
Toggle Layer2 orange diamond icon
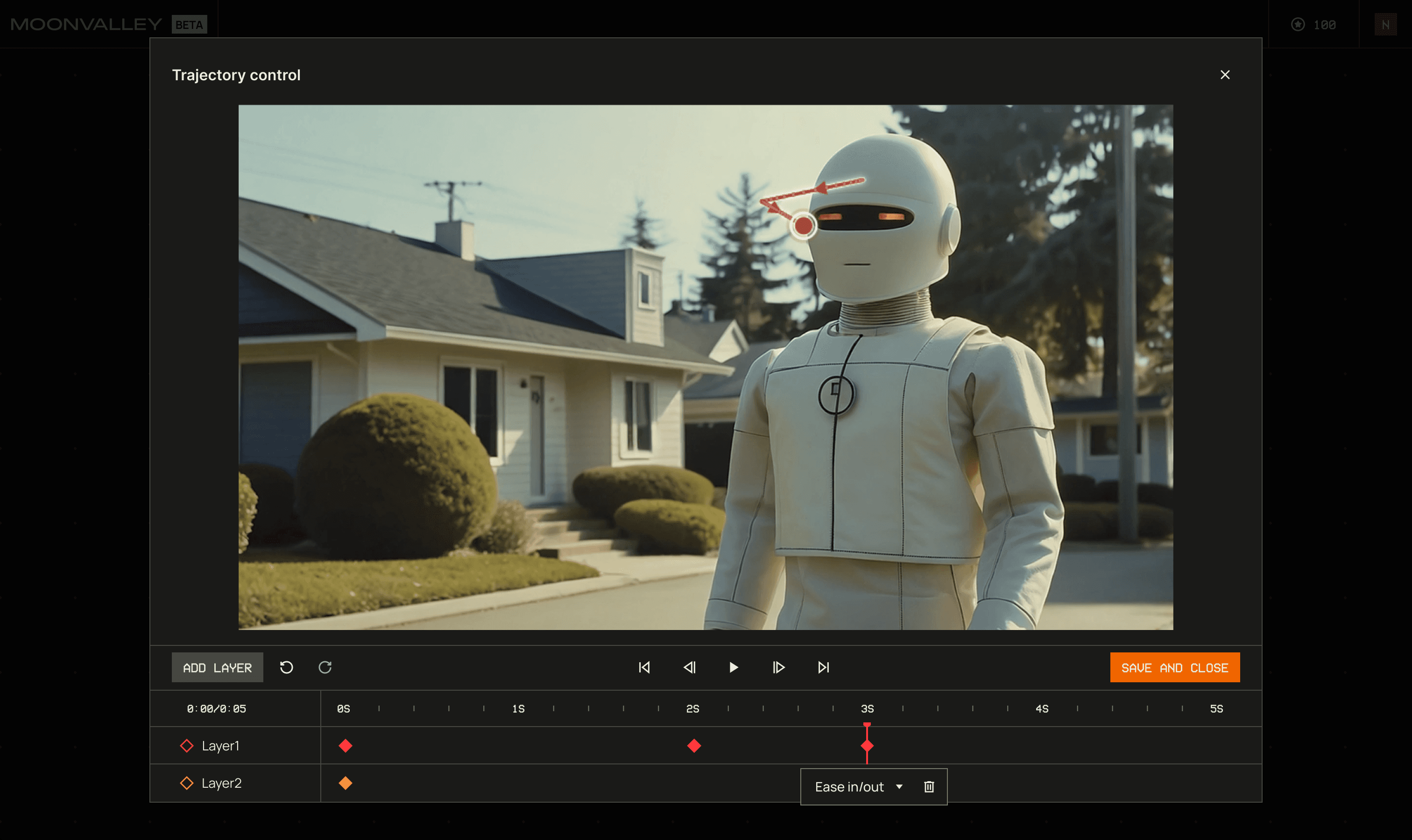(186, 784)
